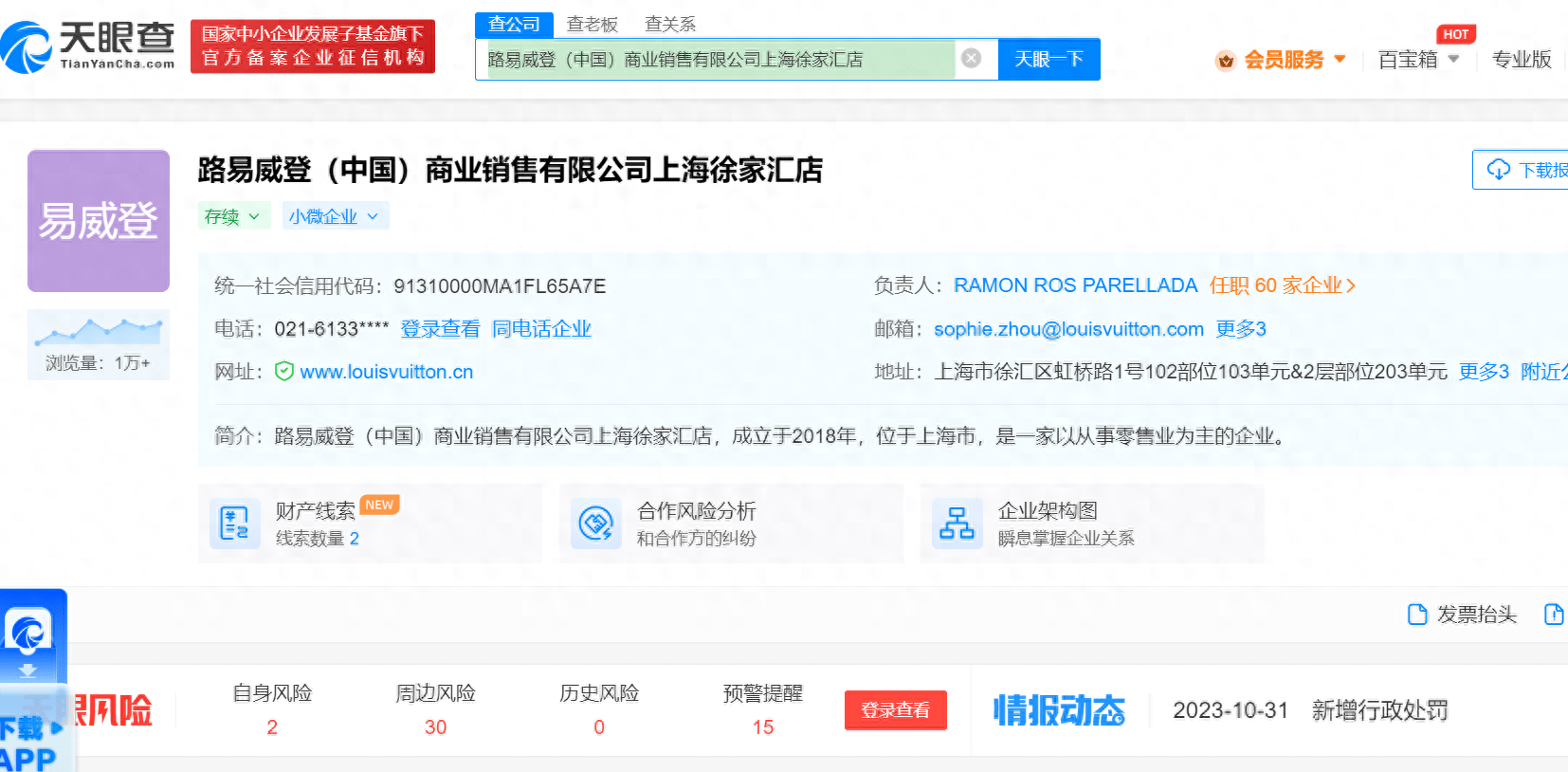Image resolution: width=1568 pixels, height=772 pixels.
Task: Click the clipped icon right of 发票抬头
Action: coord(1555,615)
